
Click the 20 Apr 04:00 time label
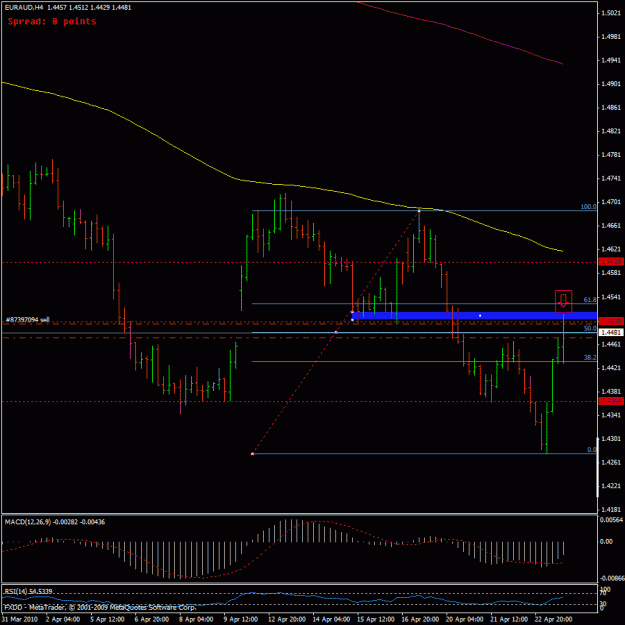click(464, 619)
